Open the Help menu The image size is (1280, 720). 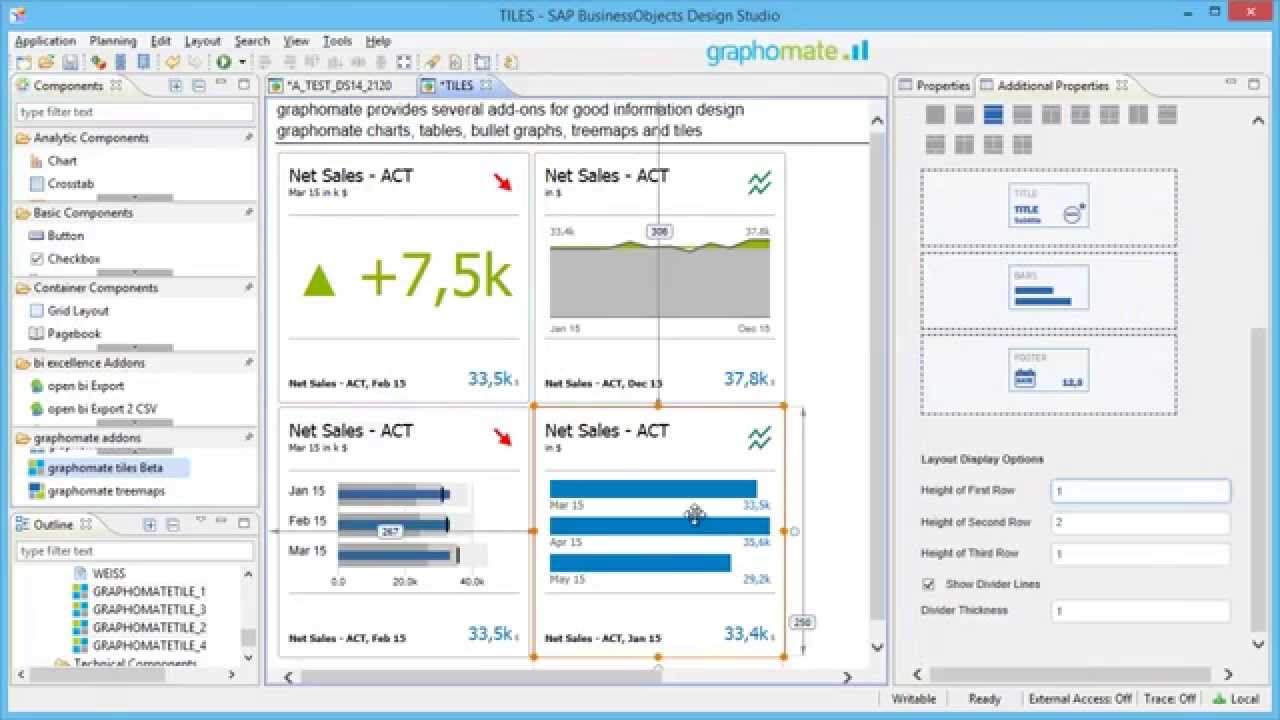[x=378, y=41]
